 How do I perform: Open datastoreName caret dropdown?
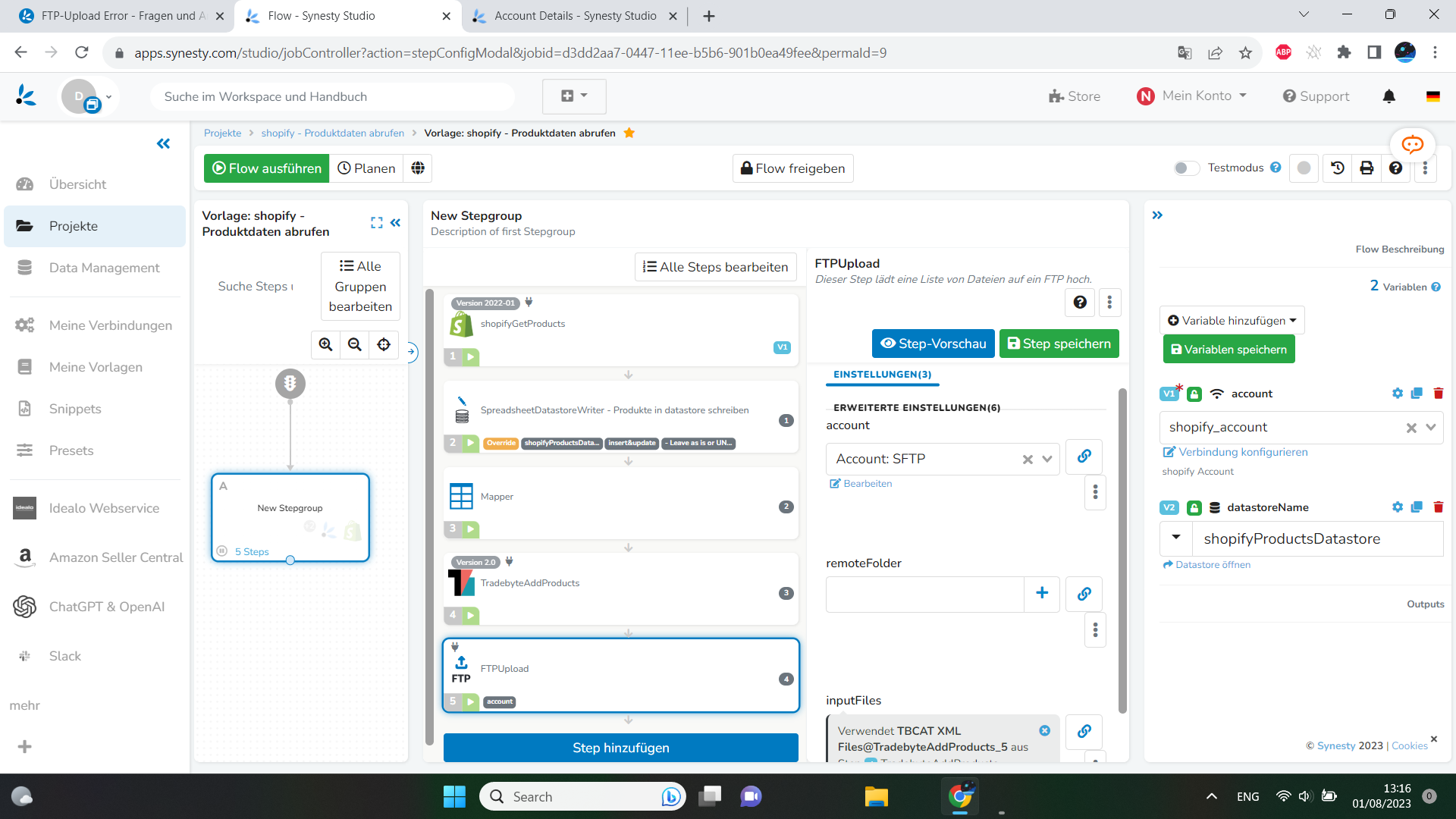click(x=1175, y=538)
